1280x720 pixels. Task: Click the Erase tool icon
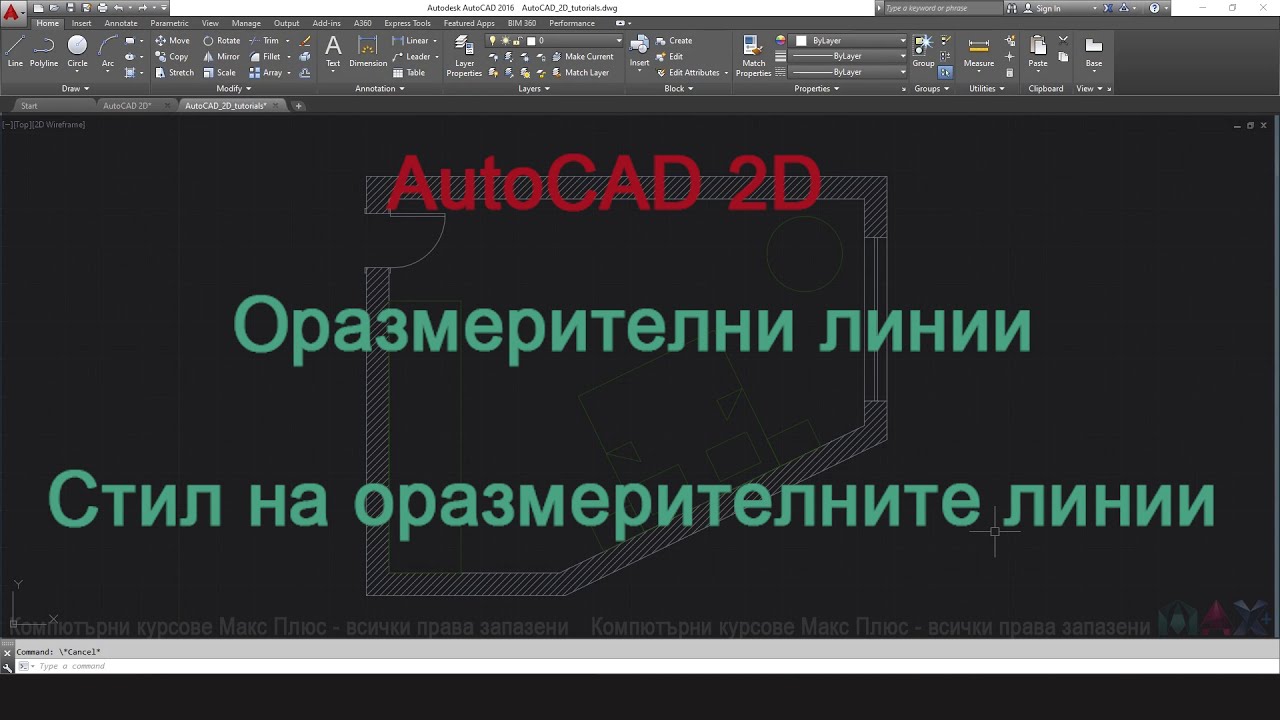coord(305,41)
